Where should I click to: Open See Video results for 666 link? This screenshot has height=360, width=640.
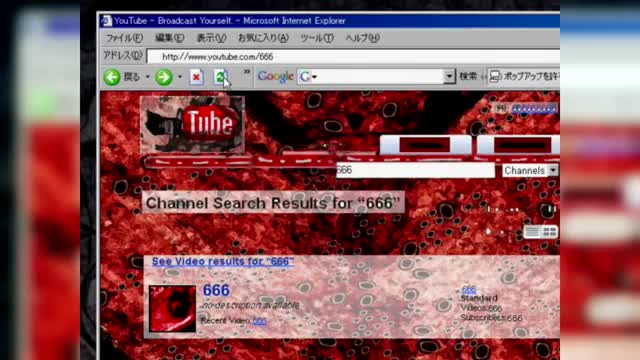click(x=223, y=262)
